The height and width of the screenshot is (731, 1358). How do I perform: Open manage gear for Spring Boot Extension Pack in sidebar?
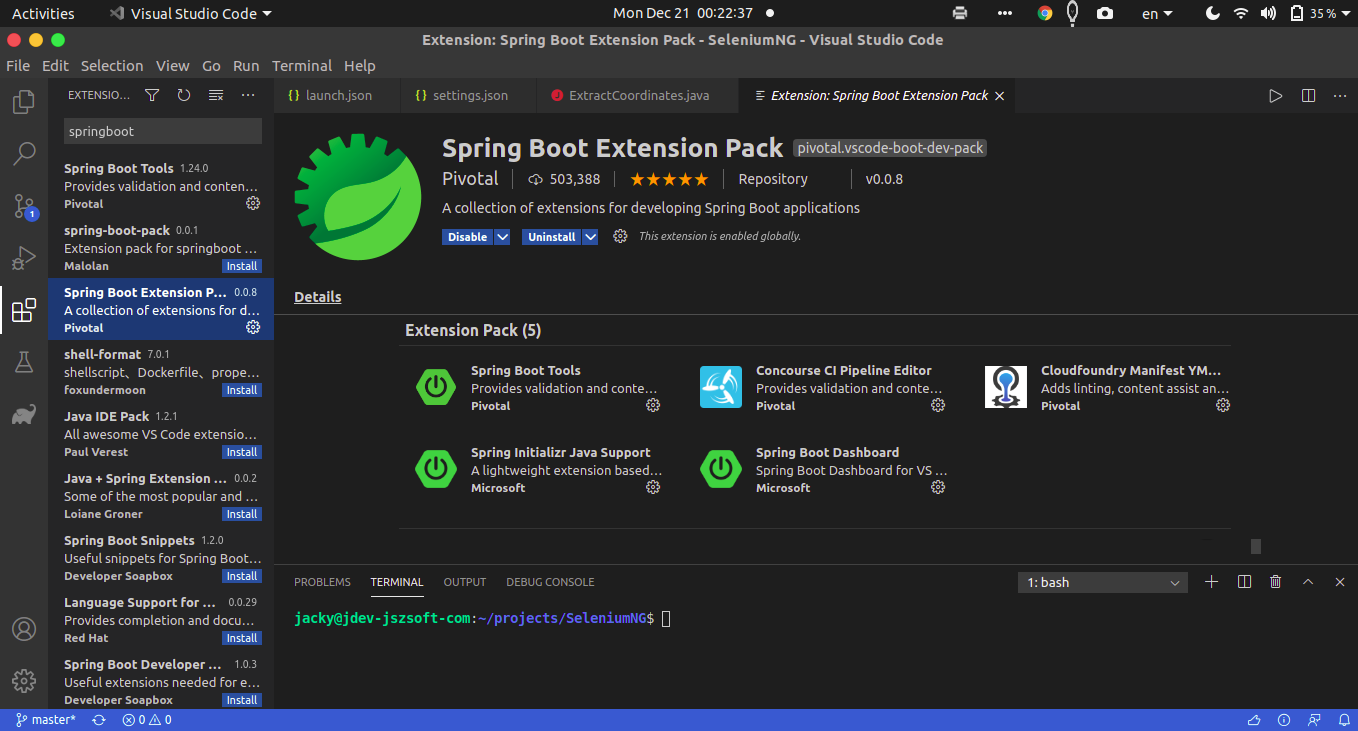253,327
